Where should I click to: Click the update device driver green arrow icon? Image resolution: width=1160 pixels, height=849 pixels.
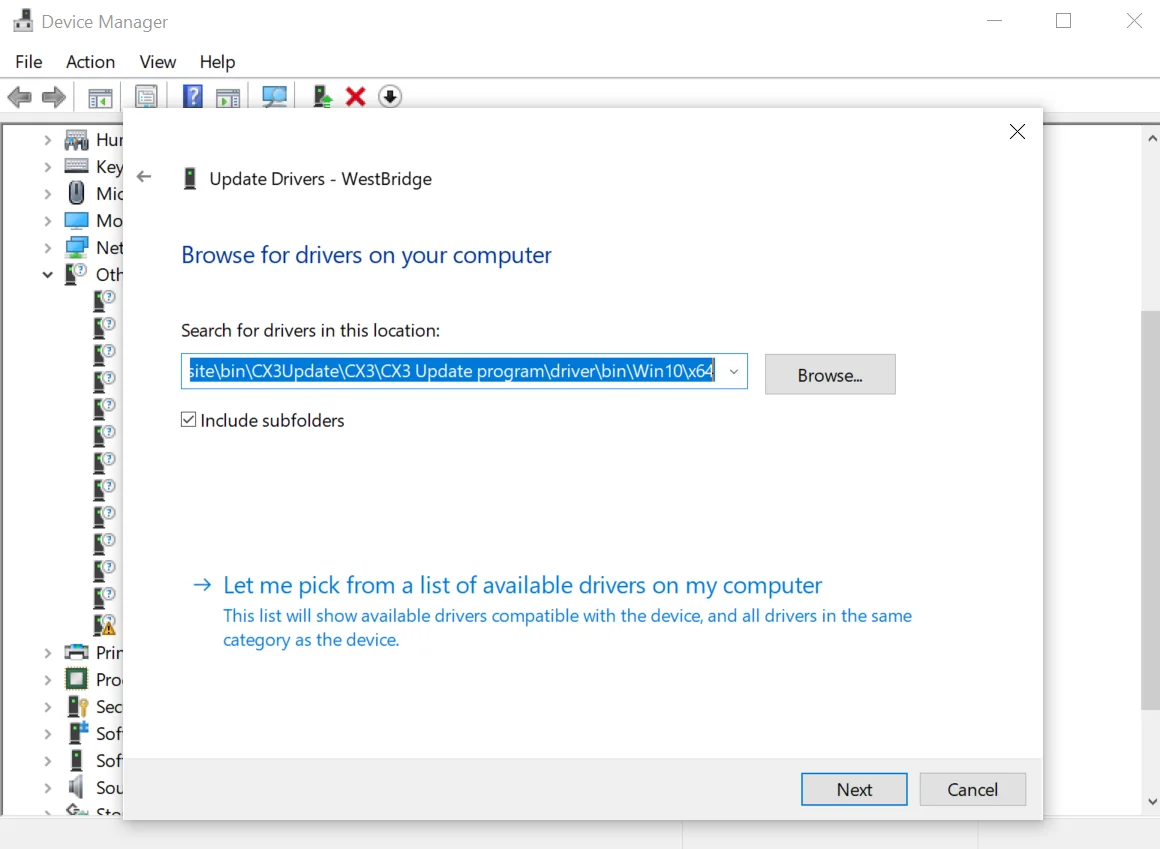click(x=322, y=97)
